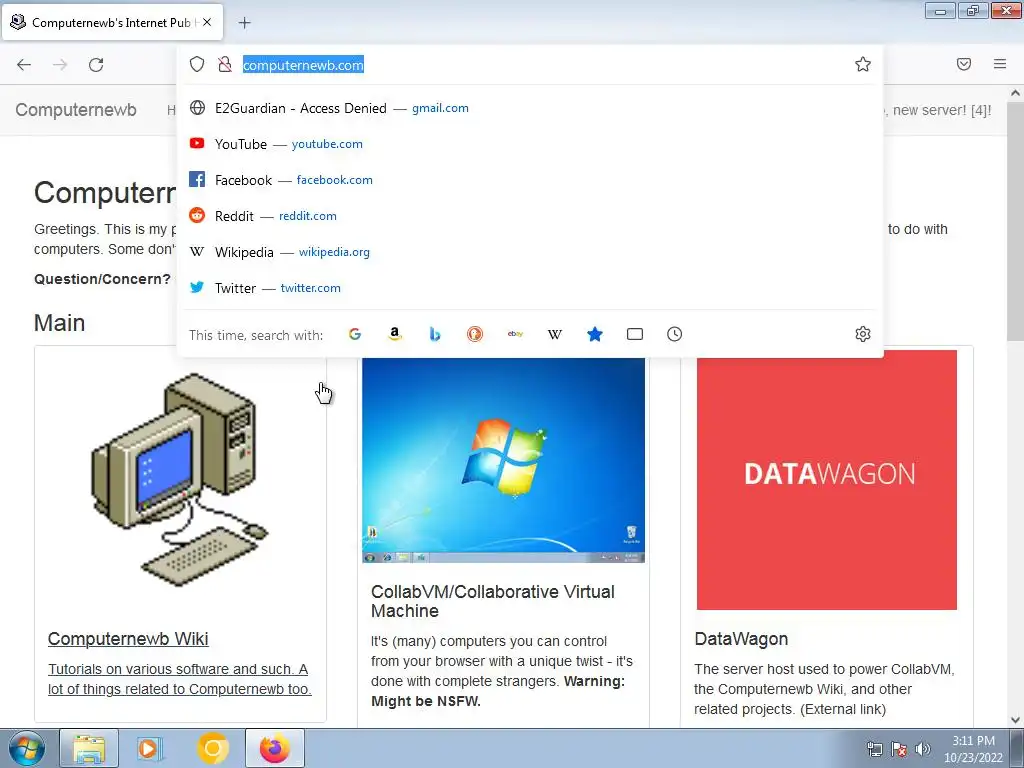
Task: Open the Firefox hamburger menu
Action: [x=1000, y=64]
